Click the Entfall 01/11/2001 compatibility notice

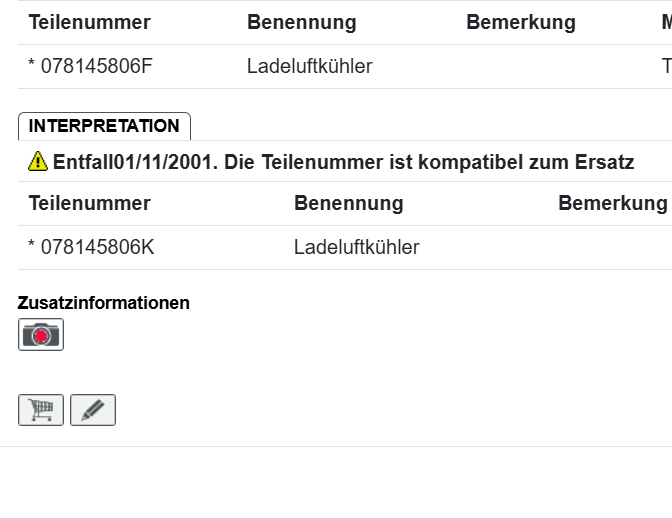pyautogui.click(x=343, y=161)
